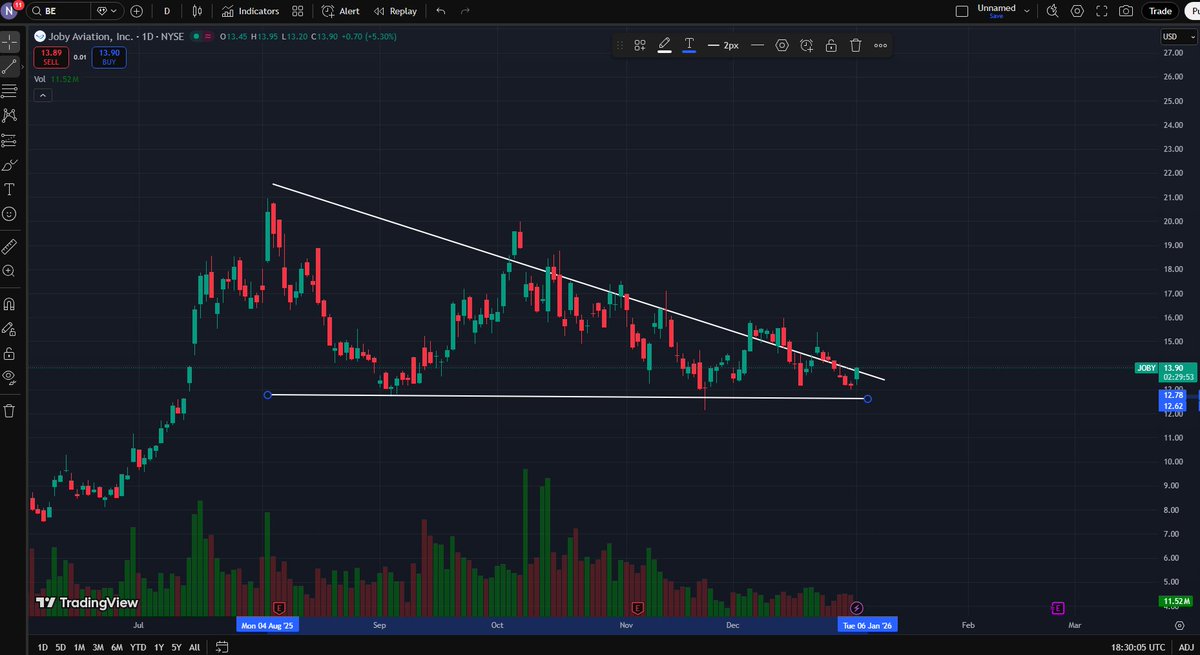Click the compare or add symbol plus icon
Image resolution: width=1200 pixels, height=655 pixels.
136,11
